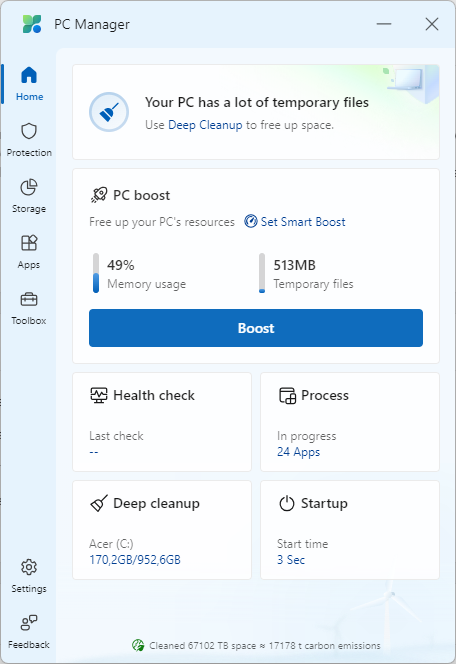Viewport: 456px width, 664px height.
Task: Open Settings gear icon in sidebar
Action: [x=29, y=567]
